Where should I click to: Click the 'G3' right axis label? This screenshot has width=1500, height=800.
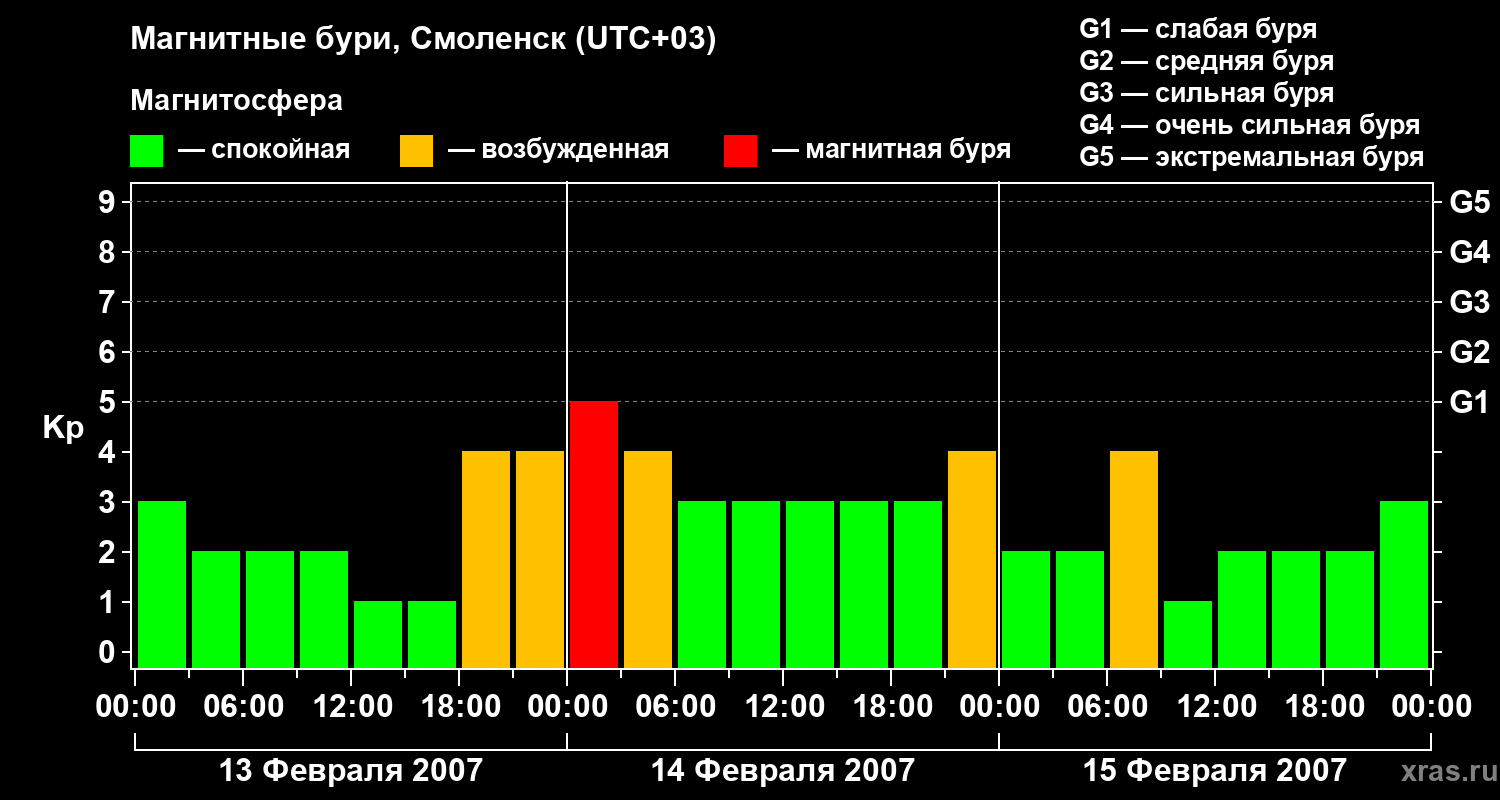point(1469,302)
